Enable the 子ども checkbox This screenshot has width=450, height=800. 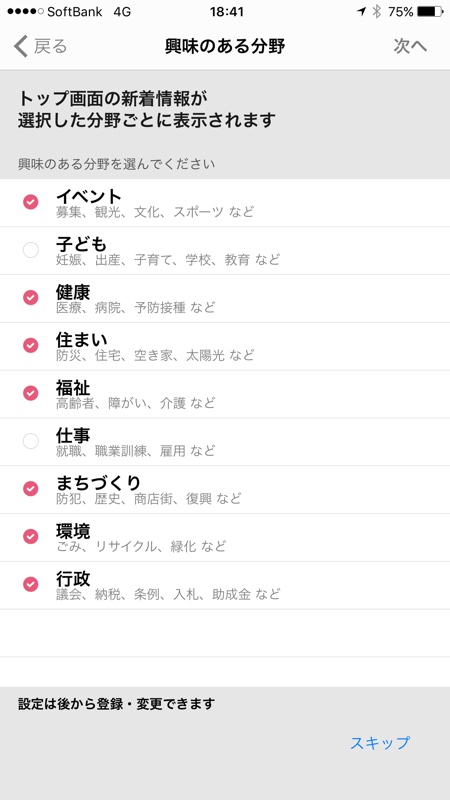coord(31,250)
